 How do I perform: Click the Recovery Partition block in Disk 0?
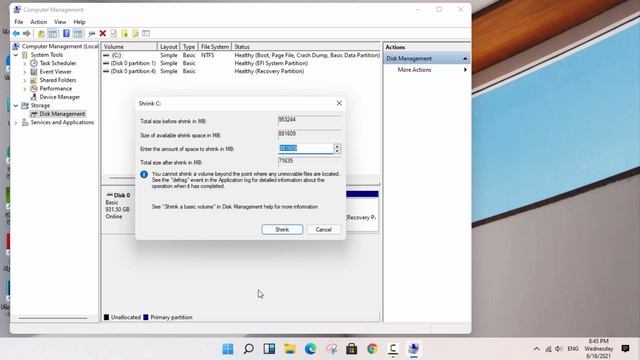point(362,212)
